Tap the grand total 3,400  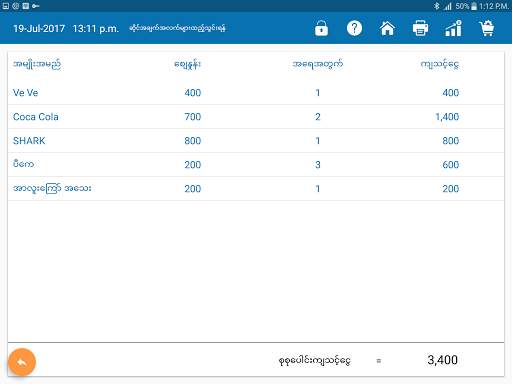click(442, 360)
